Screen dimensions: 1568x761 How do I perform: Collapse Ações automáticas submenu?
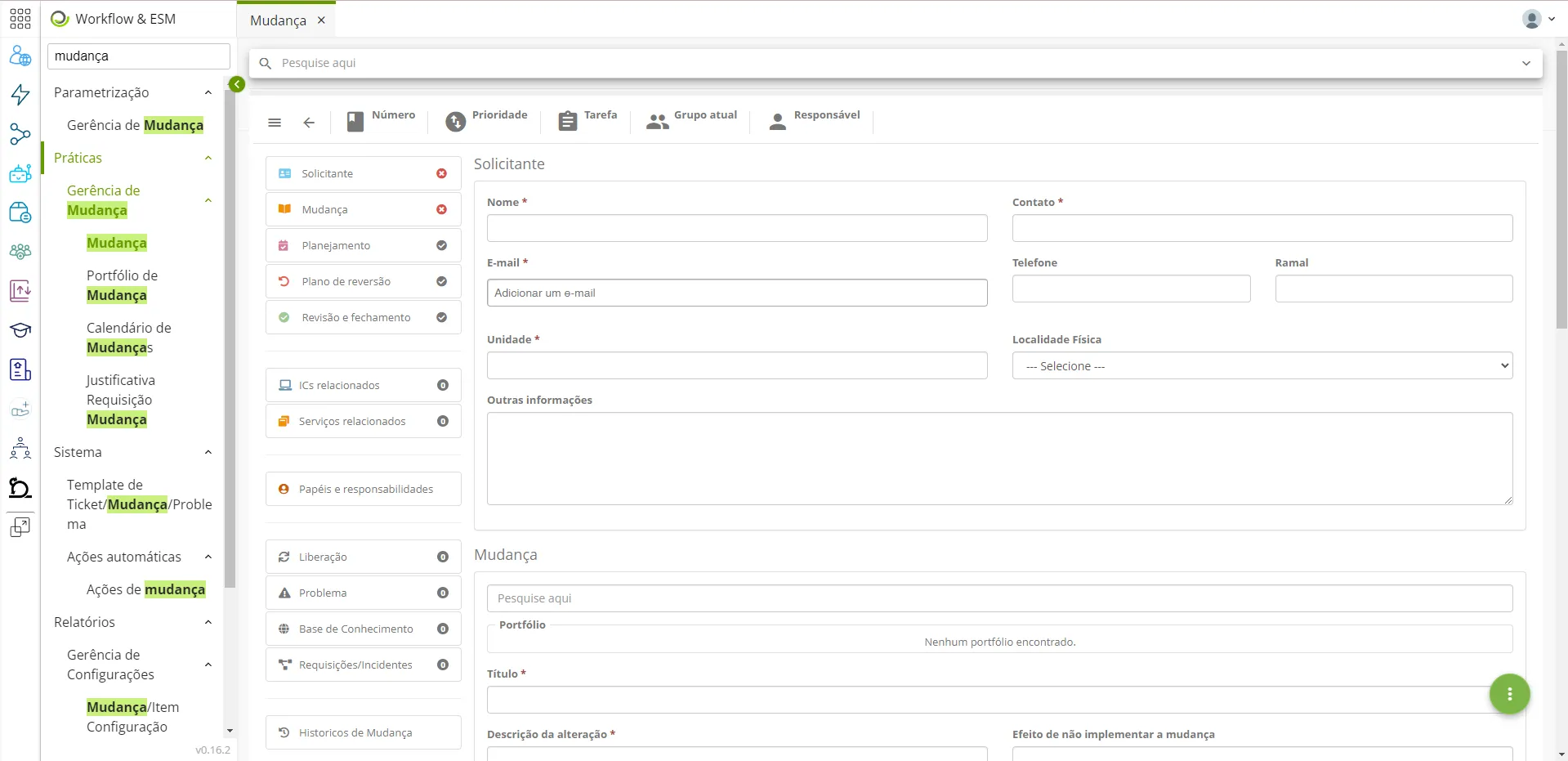[208, 557]
